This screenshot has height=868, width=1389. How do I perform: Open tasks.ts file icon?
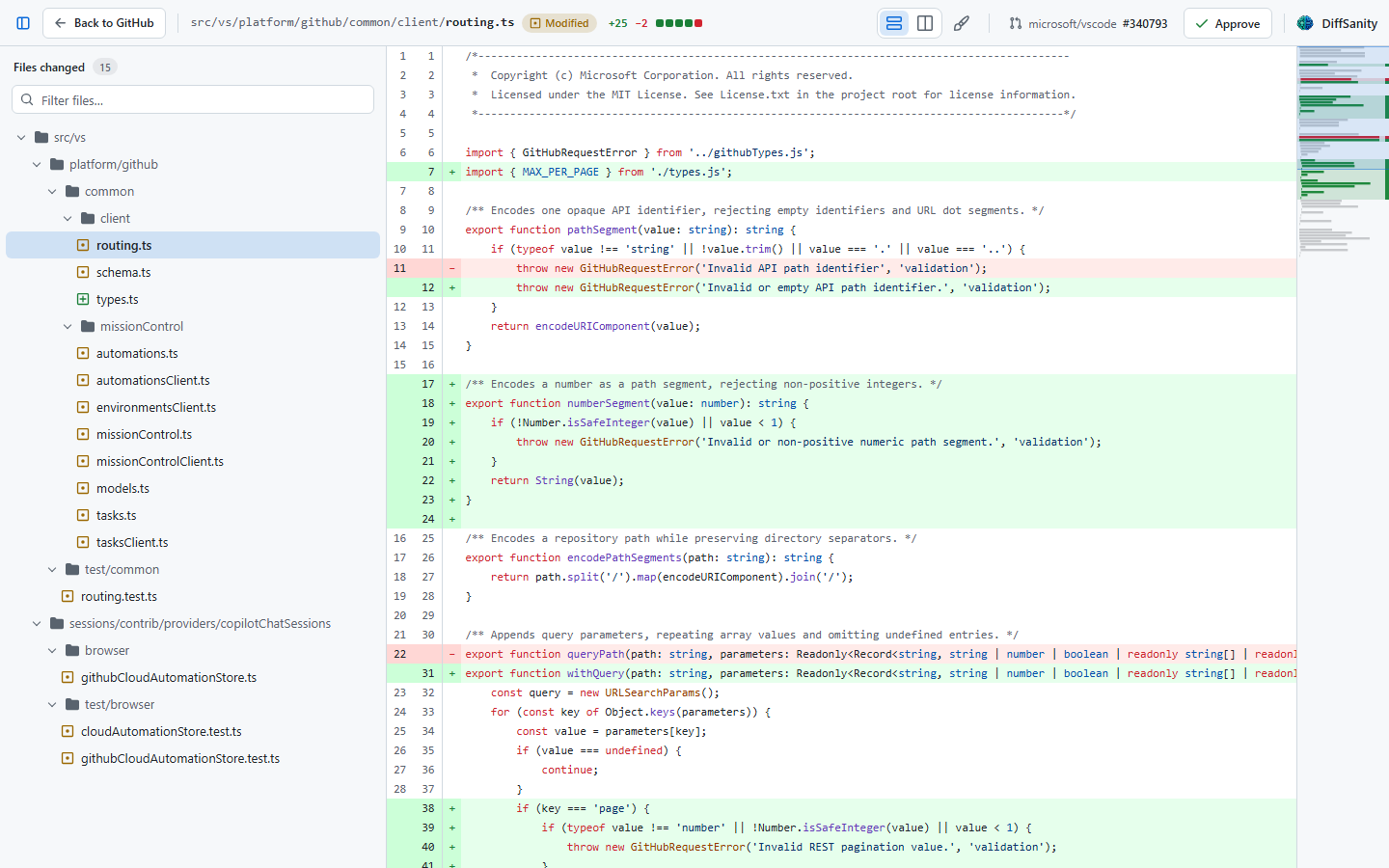click(x=83, y=516)
